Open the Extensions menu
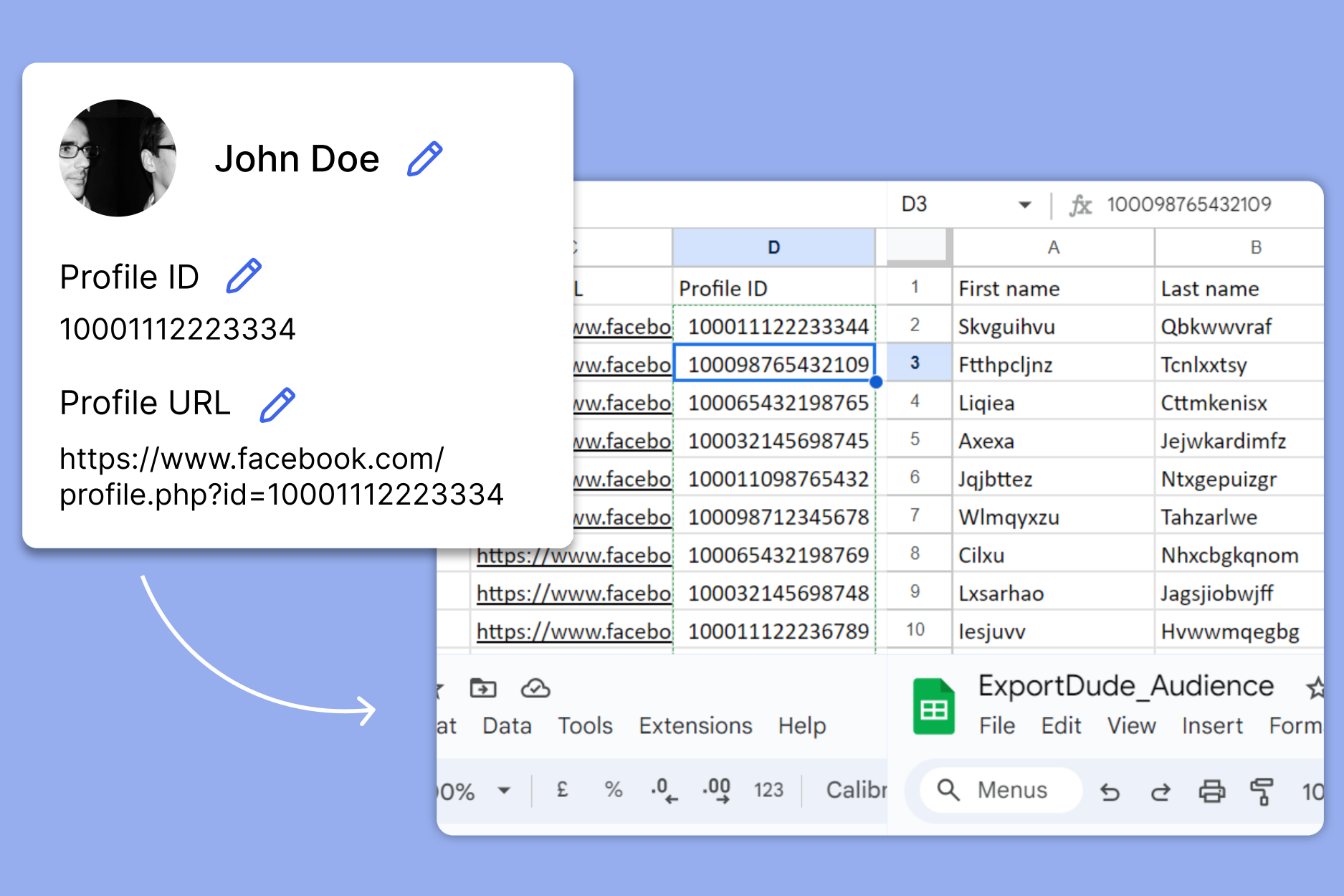This screenshot has height=896, width=1344. [x=695, y=726]
